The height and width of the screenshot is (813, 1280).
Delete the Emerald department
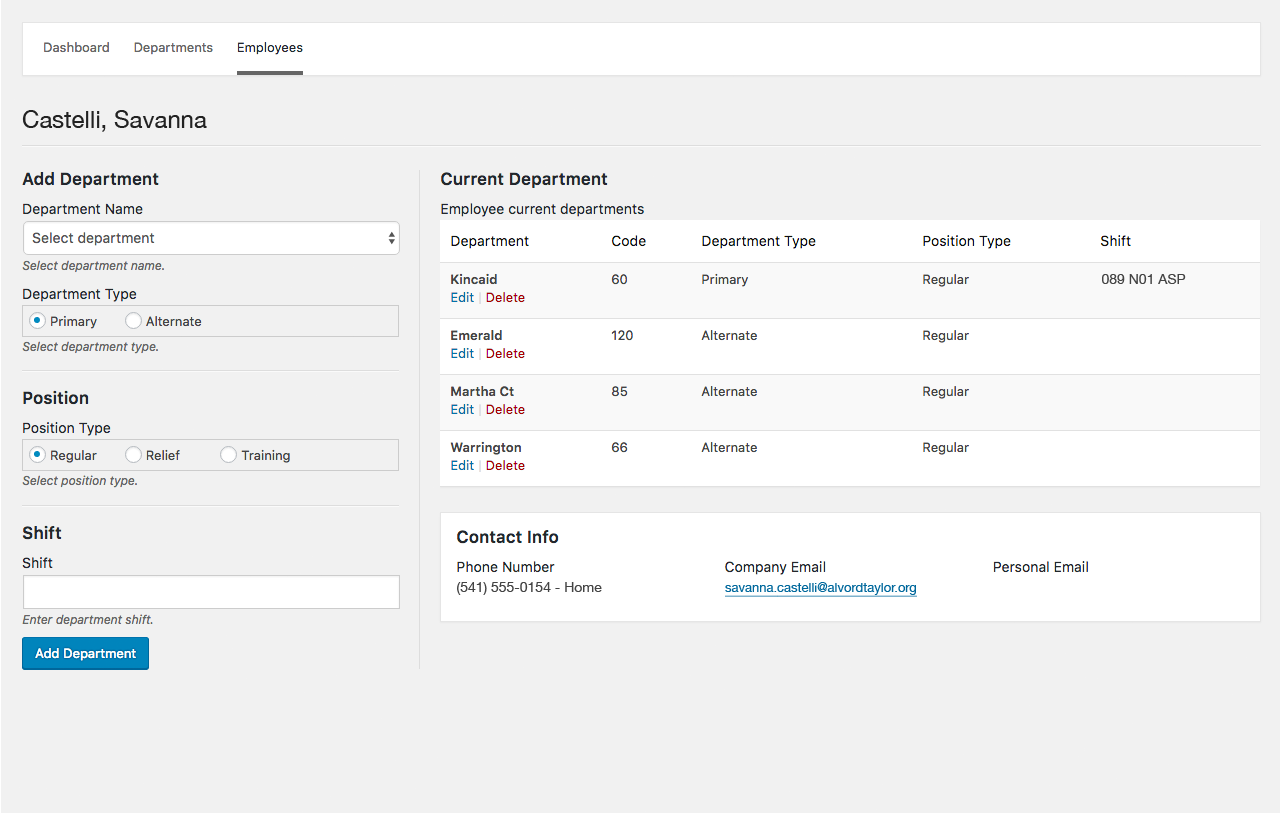click(505, 354)
